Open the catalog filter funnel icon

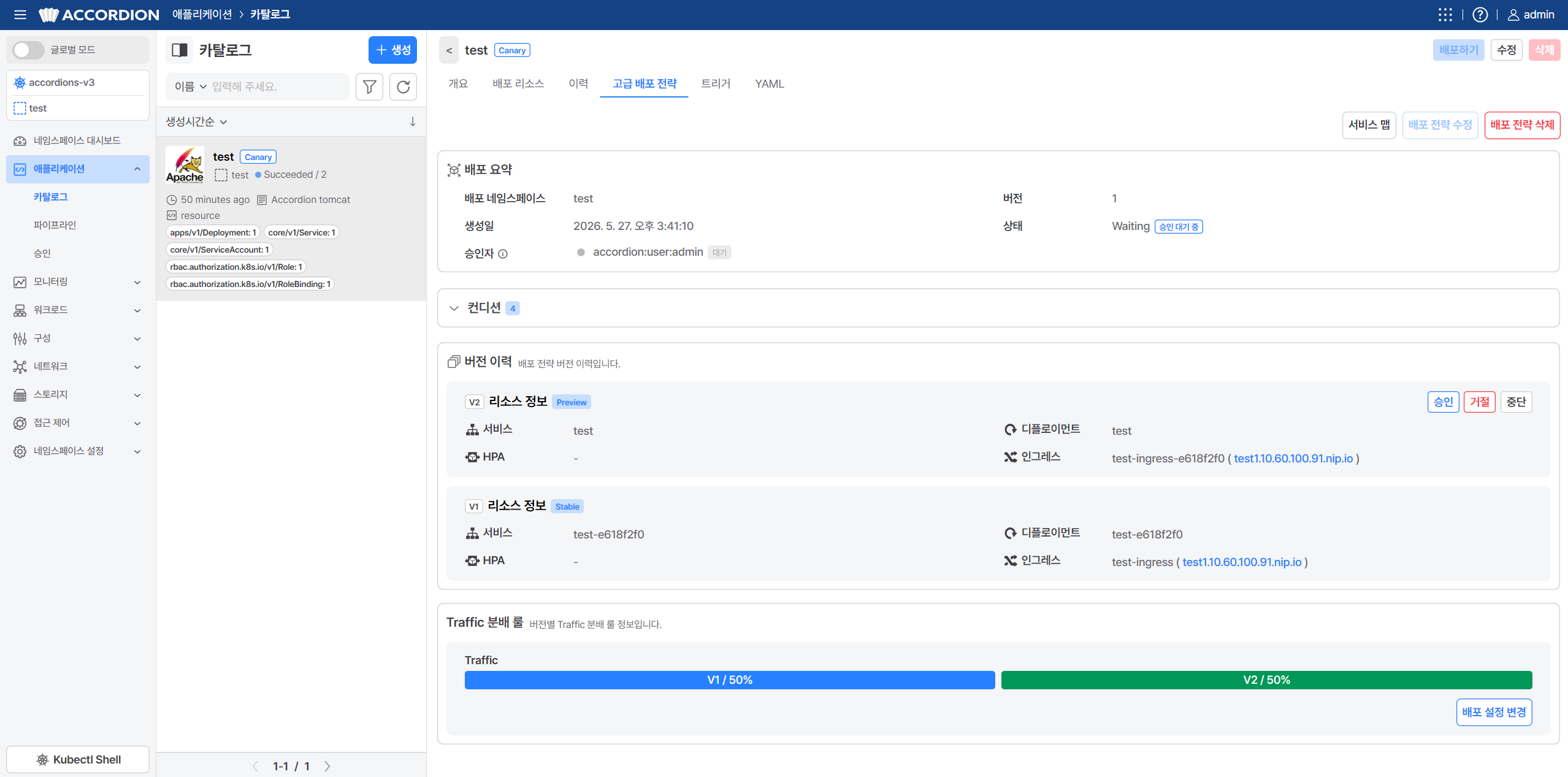coord(369,86)
